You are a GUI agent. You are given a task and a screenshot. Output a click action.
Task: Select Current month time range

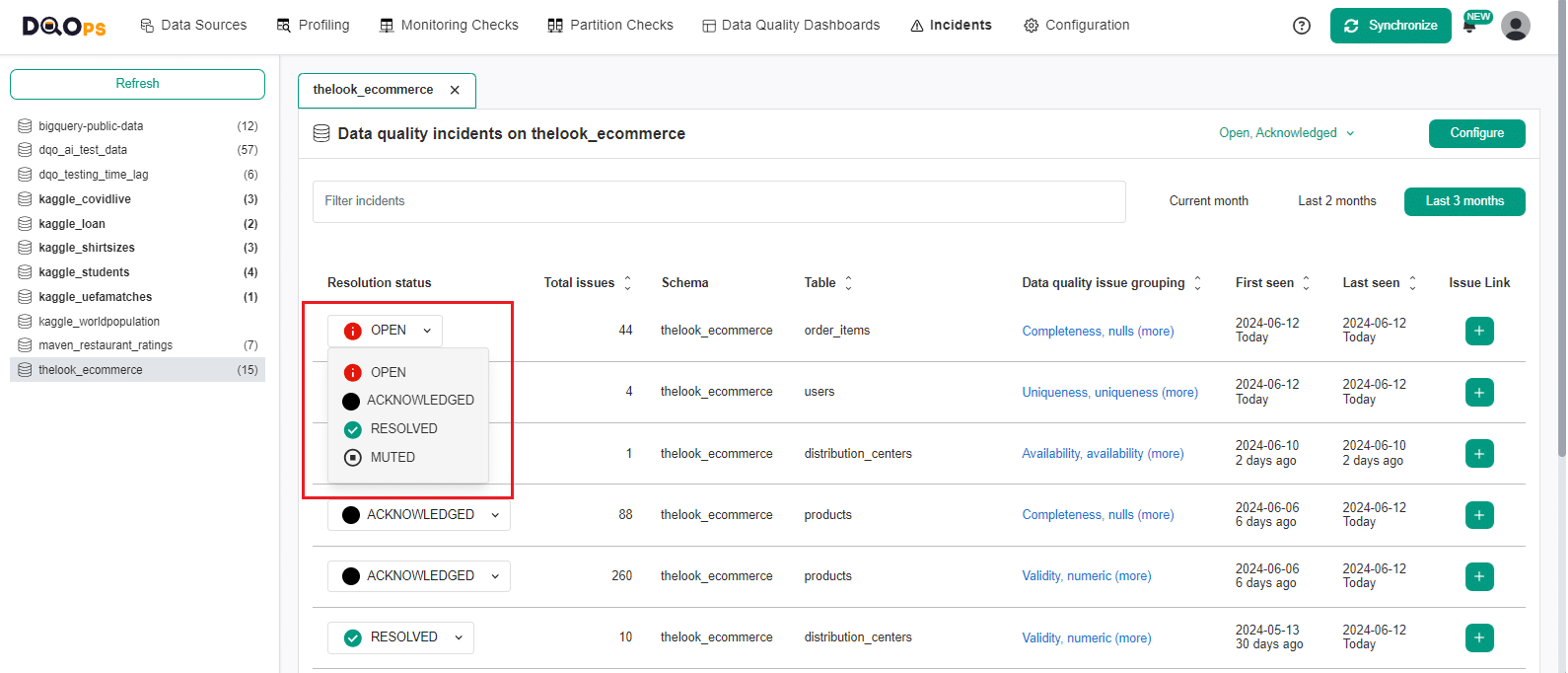click(x=1208, y=201)
